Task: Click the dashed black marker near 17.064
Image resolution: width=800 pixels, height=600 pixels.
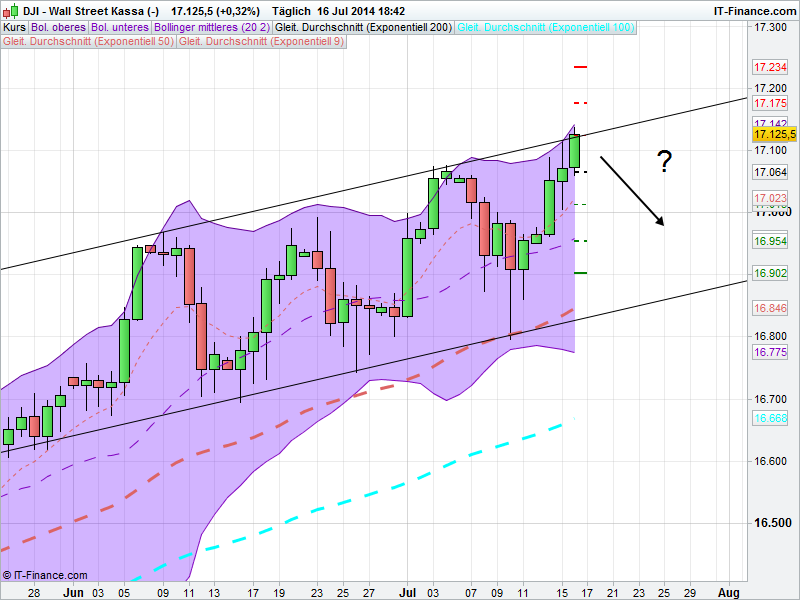Action: pos(580,172)
